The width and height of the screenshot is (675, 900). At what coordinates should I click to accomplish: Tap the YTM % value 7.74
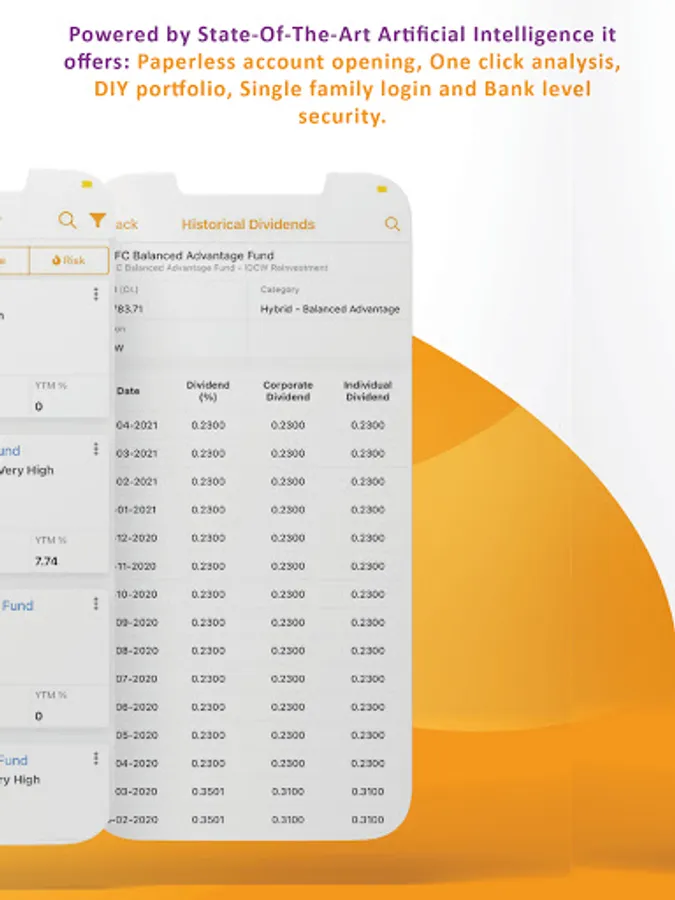(46, 561)
